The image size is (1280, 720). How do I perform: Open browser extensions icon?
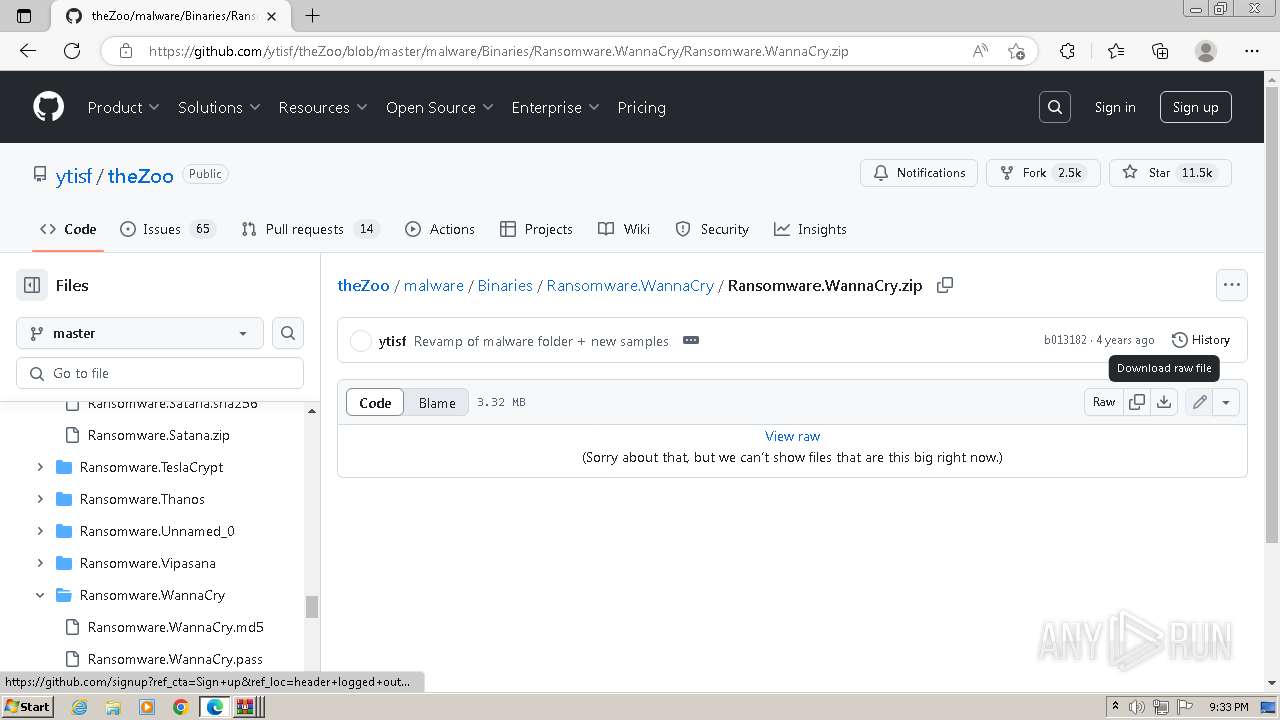1067,51
